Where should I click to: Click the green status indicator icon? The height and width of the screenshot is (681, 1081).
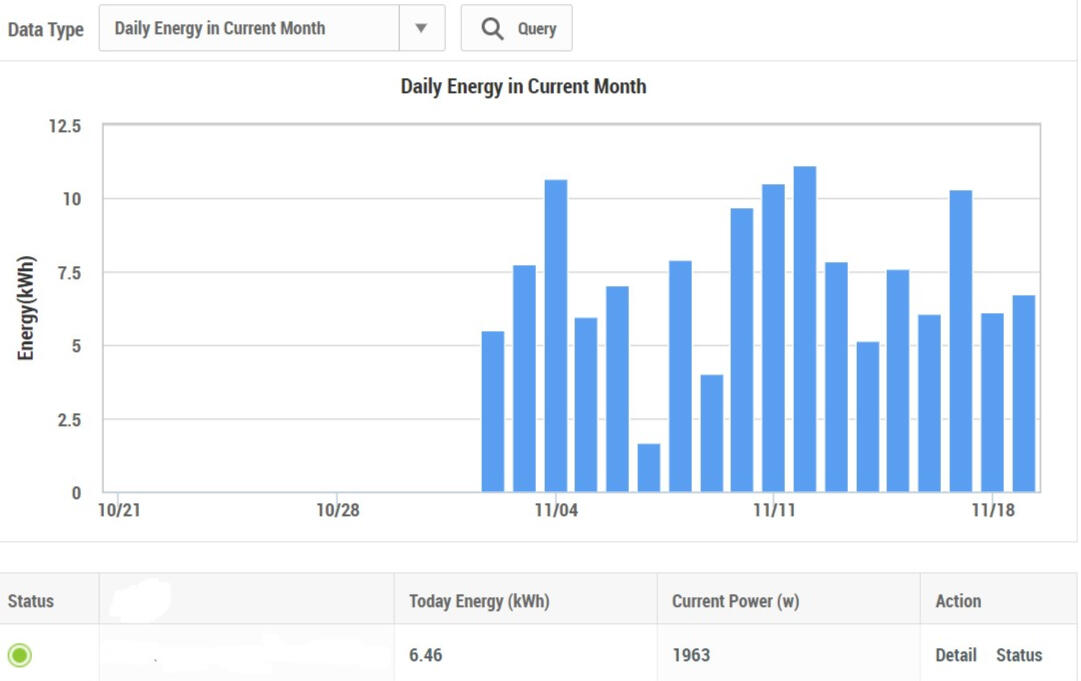20,655
